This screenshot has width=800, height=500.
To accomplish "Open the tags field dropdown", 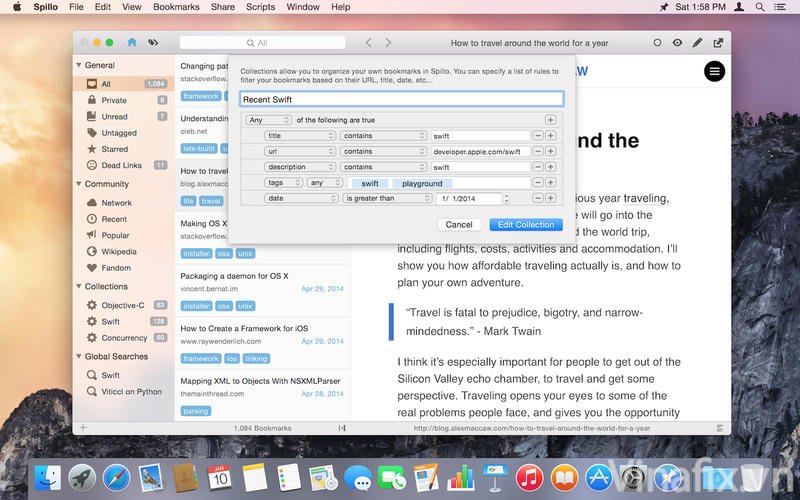I will coord(284,183).
